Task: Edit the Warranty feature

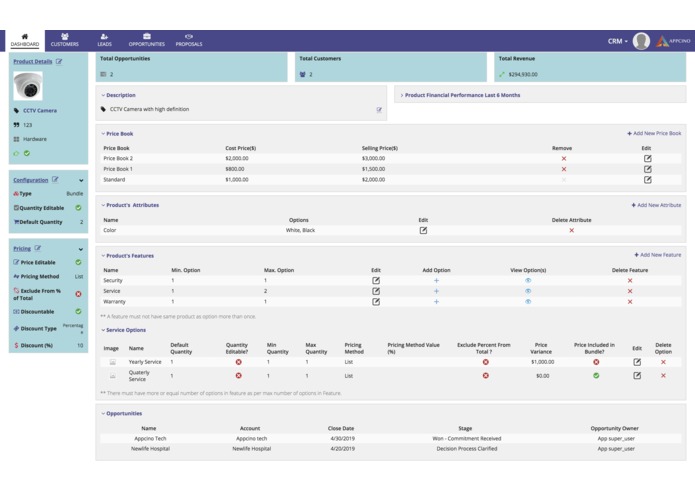Action: (x=376, y=302)
